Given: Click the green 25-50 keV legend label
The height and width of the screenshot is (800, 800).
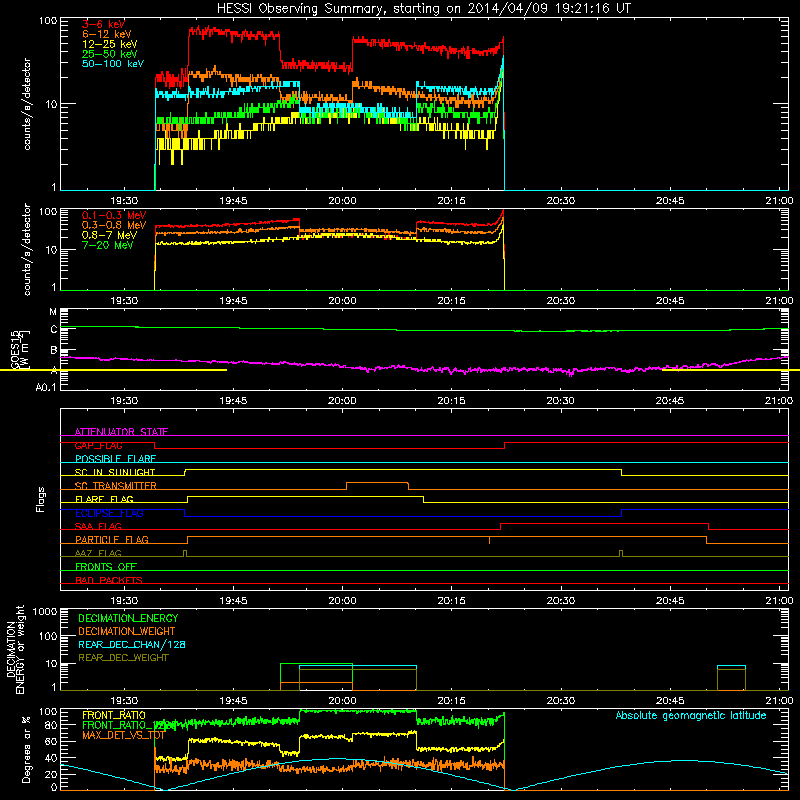Looking at the screenshot, I should [109, 54].
